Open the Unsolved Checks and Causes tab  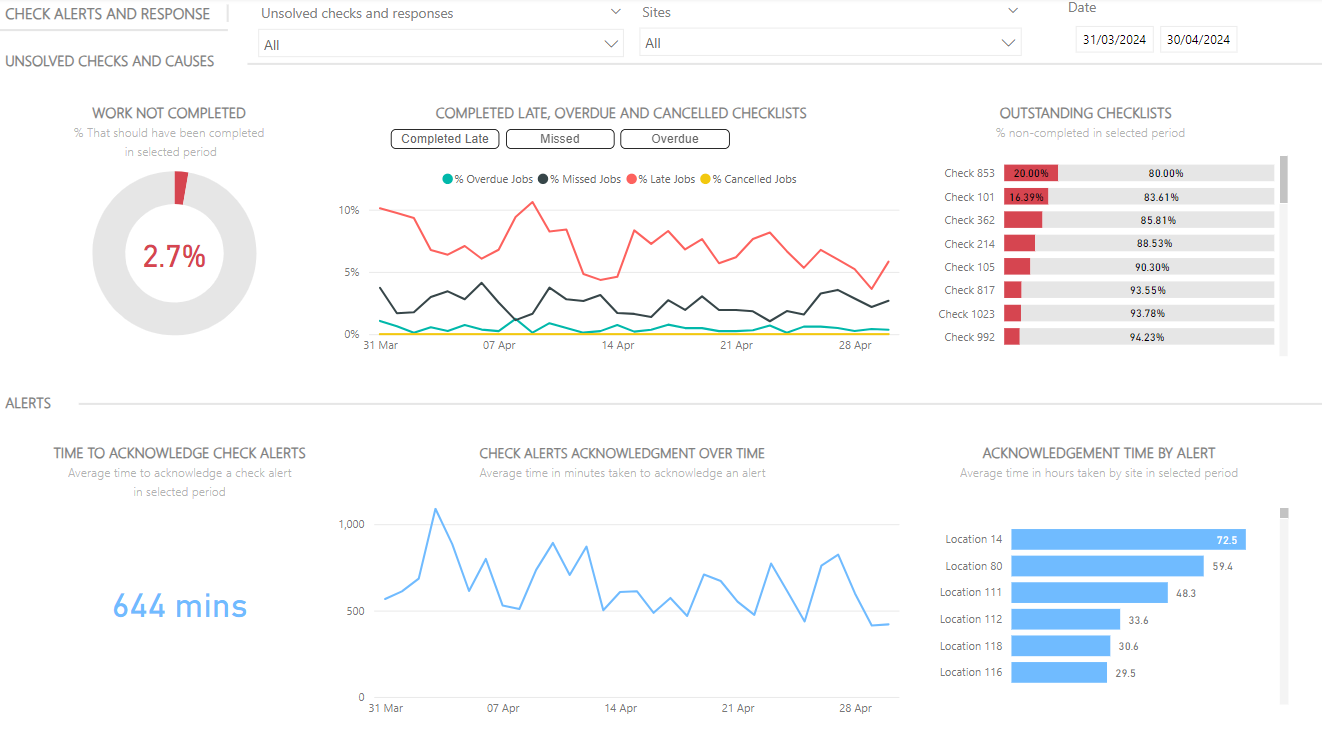110,61
